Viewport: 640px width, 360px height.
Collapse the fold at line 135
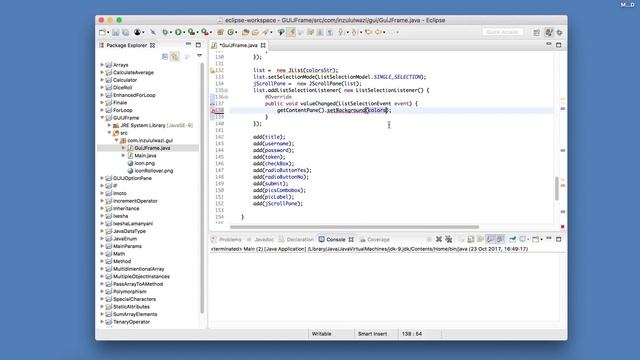click(227, 90)
